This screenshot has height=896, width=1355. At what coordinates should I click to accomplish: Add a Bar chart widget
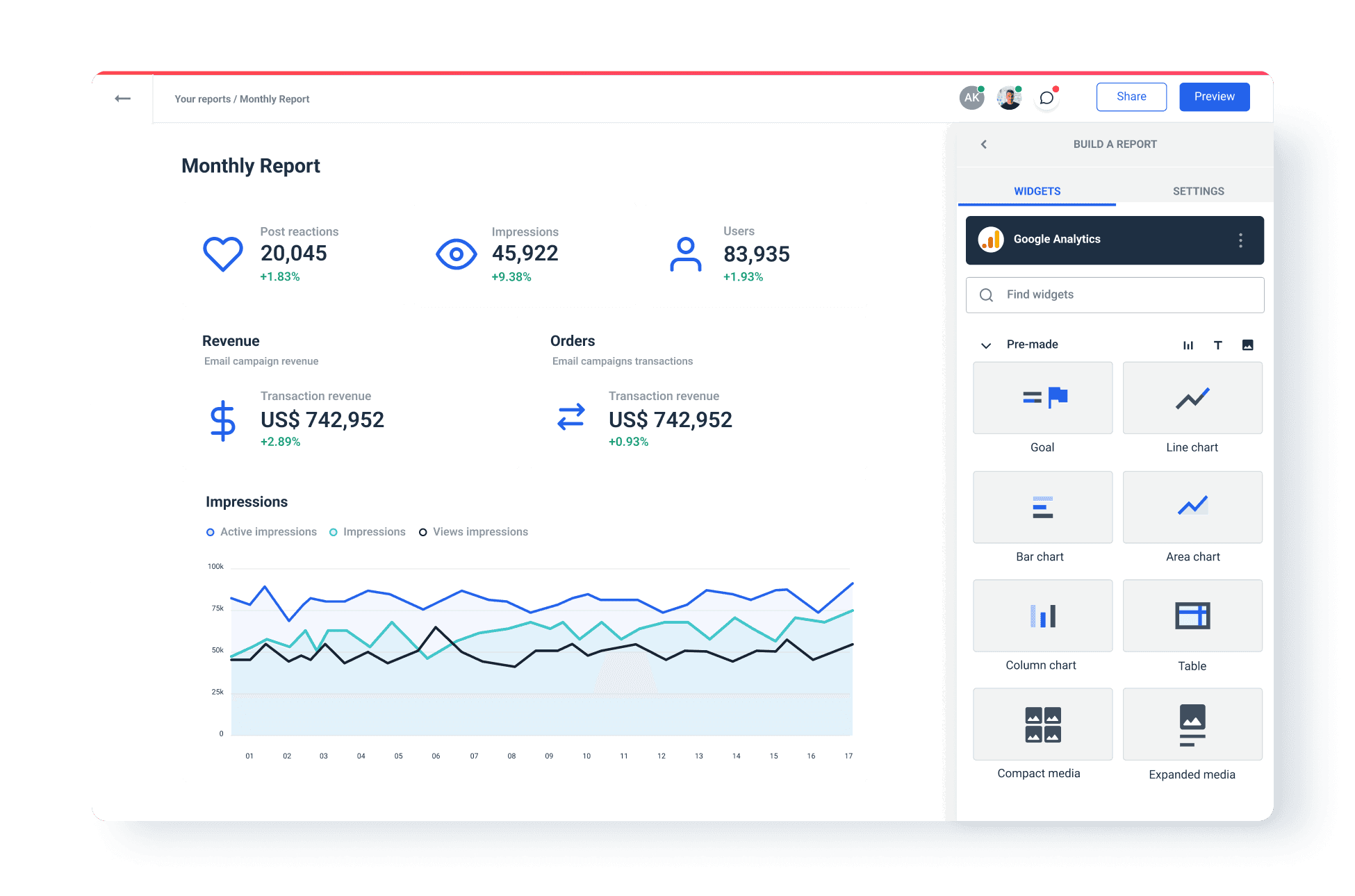tap(1042, 507)
